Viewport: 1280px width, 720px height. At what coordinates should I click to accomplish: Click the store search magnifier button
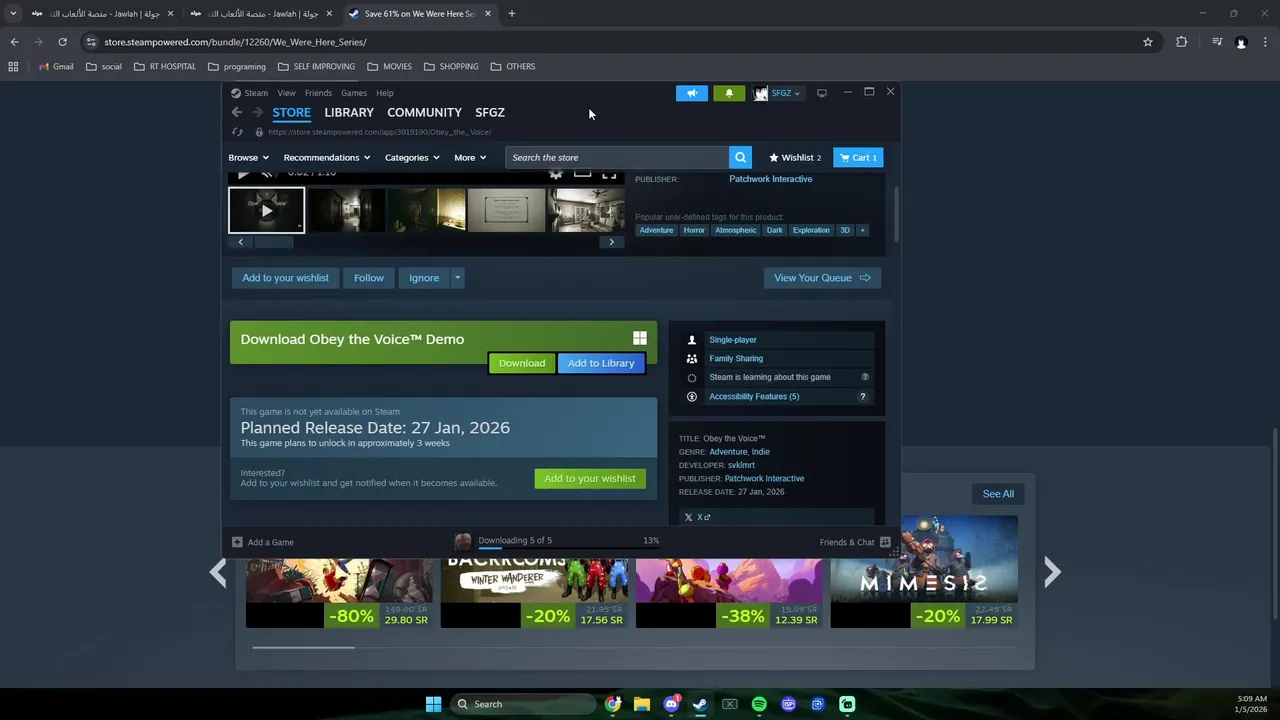click(740, 157)
